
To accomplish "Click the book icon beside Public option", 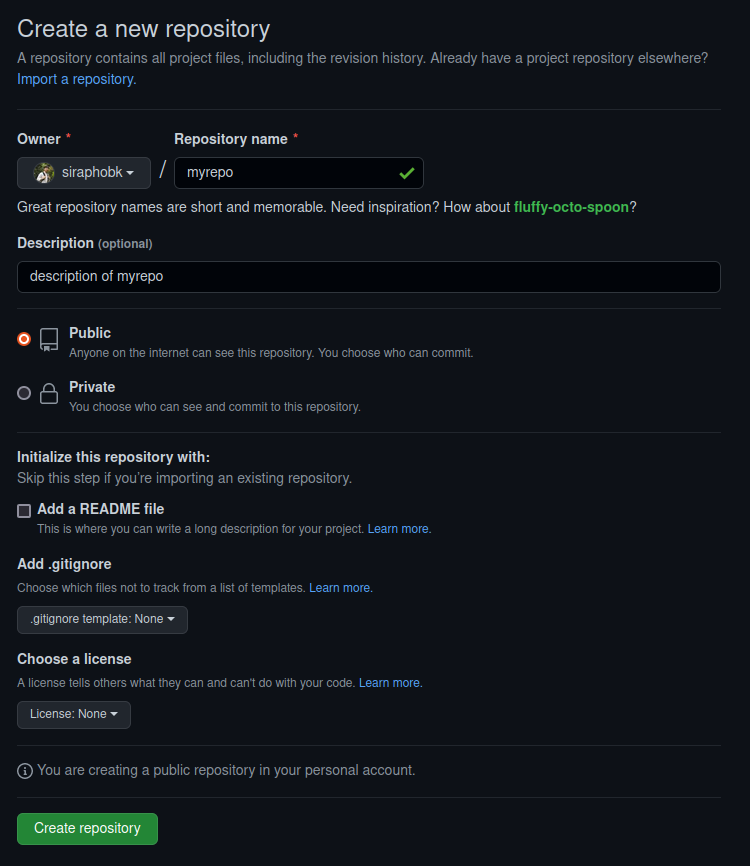I will pyautogui.click(x=49, y=339).
